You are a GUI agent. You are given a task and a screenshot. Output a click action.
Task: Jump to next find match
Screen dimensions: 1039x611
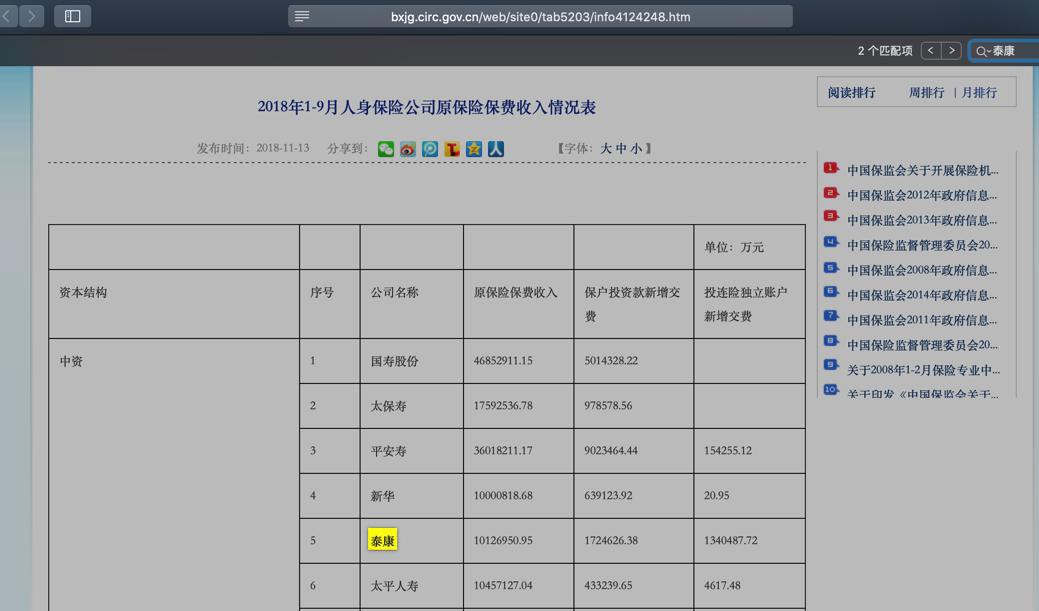(x=952, y=50)
